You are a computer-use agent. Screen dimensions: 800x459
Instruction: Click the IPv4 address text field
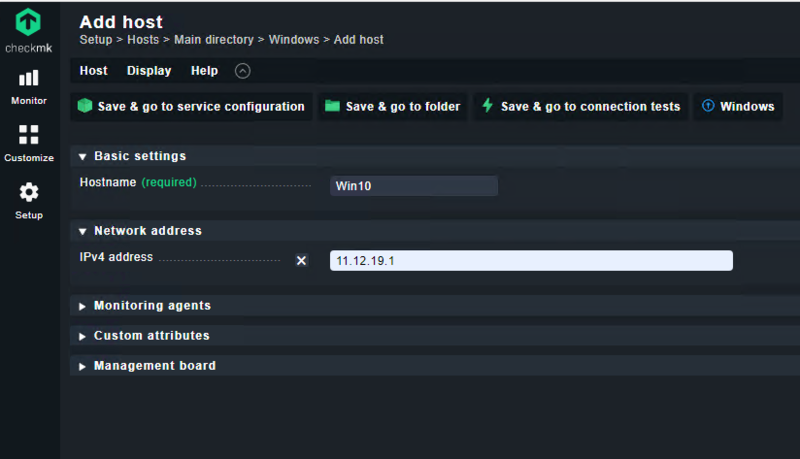click(x=531, y=260)
